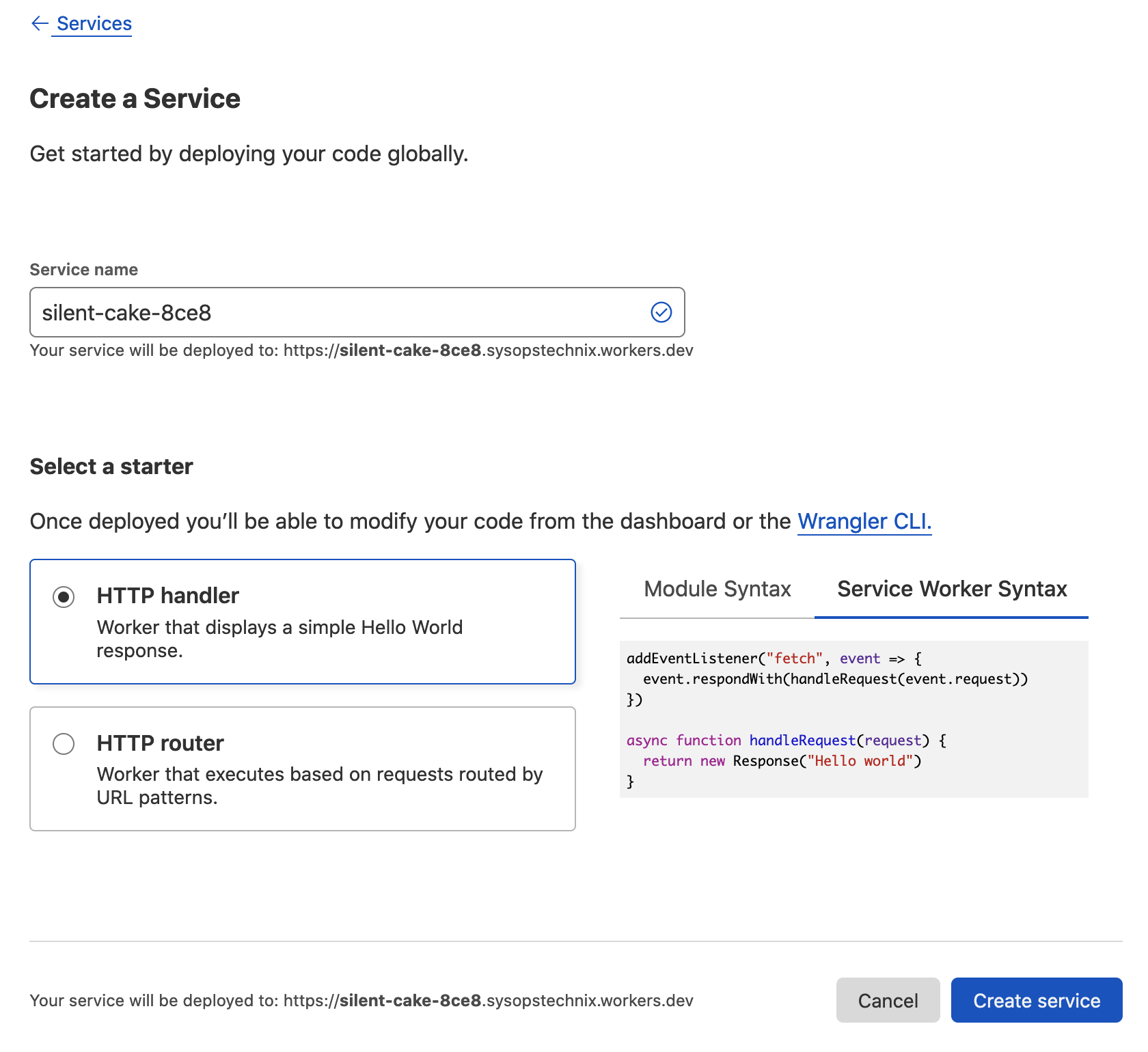1148x1052 pixels.
Task: Click the HTTP router card title
Action: [x=160, y=743]
